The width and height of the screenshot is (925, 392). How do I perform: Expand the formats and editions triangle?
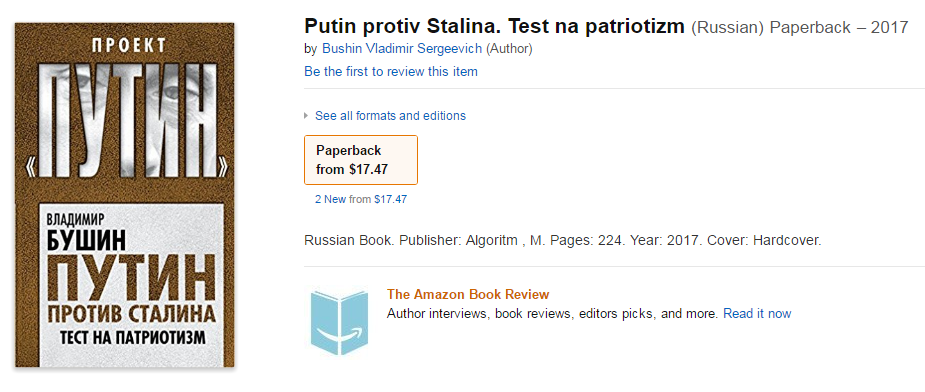pos(306,116)
